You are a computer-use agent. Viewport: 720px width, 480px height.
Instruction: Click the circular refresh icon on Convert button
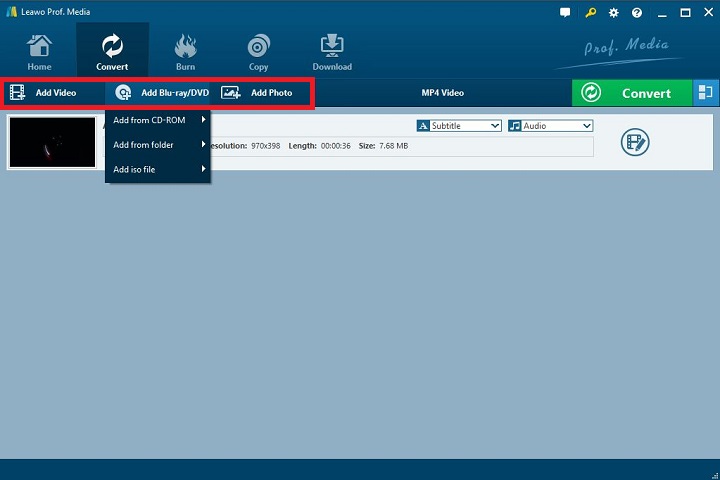pyautogui.click(x=591, y=93)
